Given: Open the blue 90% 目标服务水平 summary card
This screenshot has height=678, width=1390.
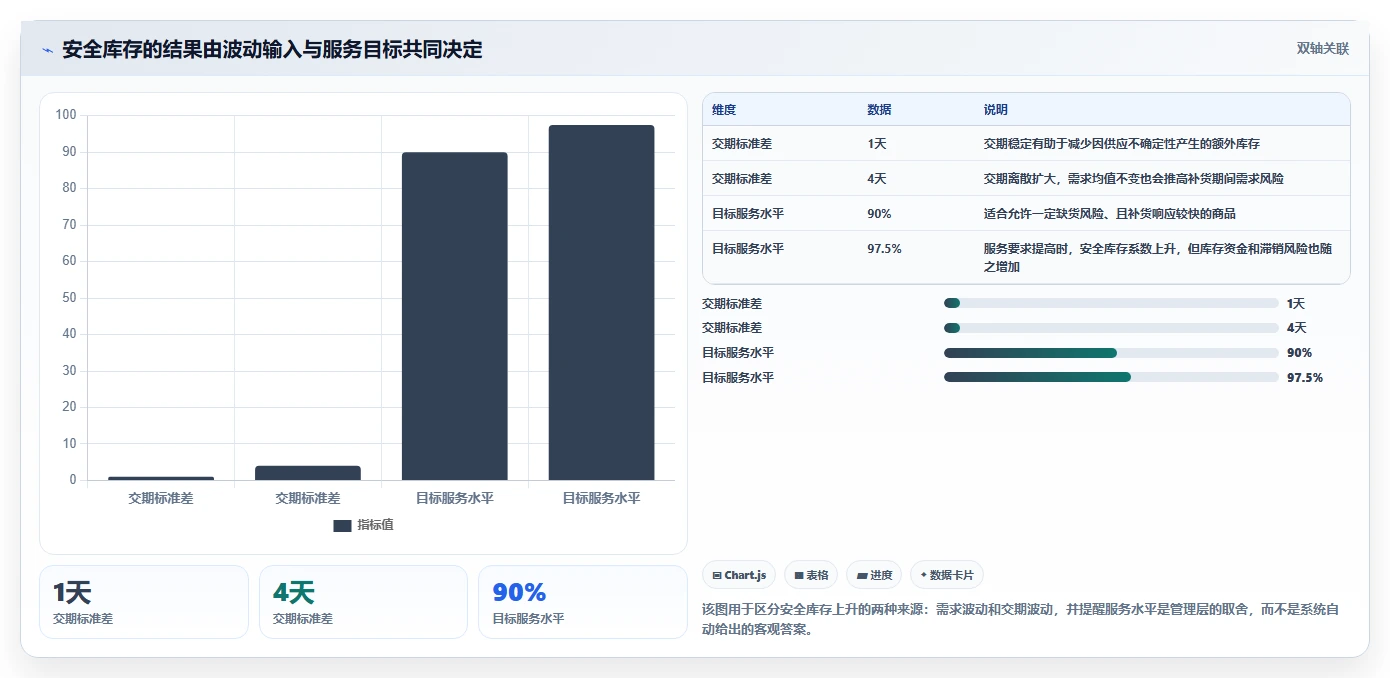Looking at the screenshot, I should [583, 602].
